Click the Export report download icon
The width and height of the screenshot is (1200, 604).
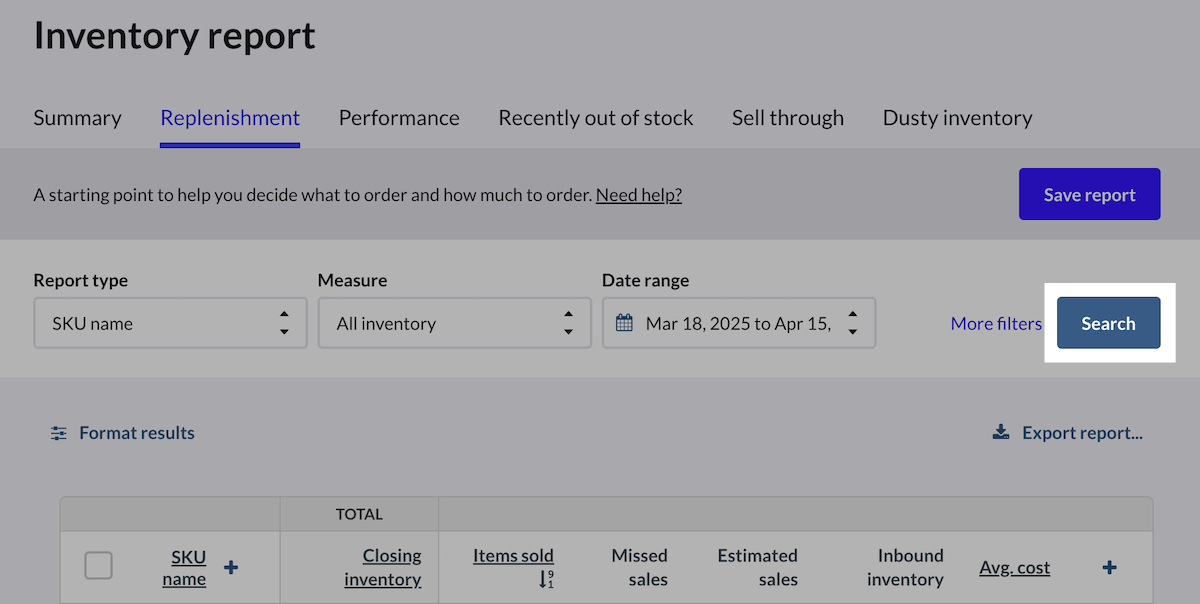click(1000, 433)
